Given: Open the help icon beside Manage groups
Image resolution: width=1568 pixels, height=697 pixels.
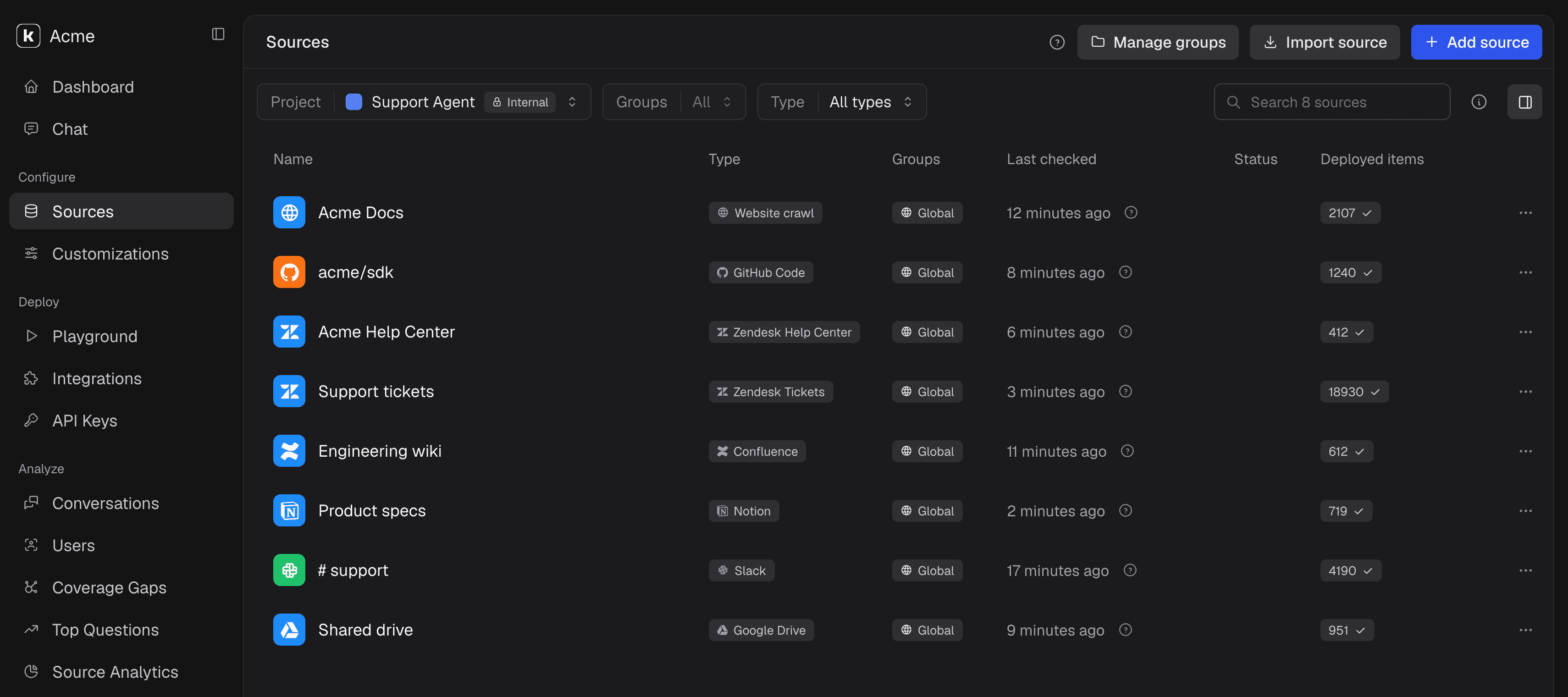Looking at the screenshot, I should [x=1057, y=42].
